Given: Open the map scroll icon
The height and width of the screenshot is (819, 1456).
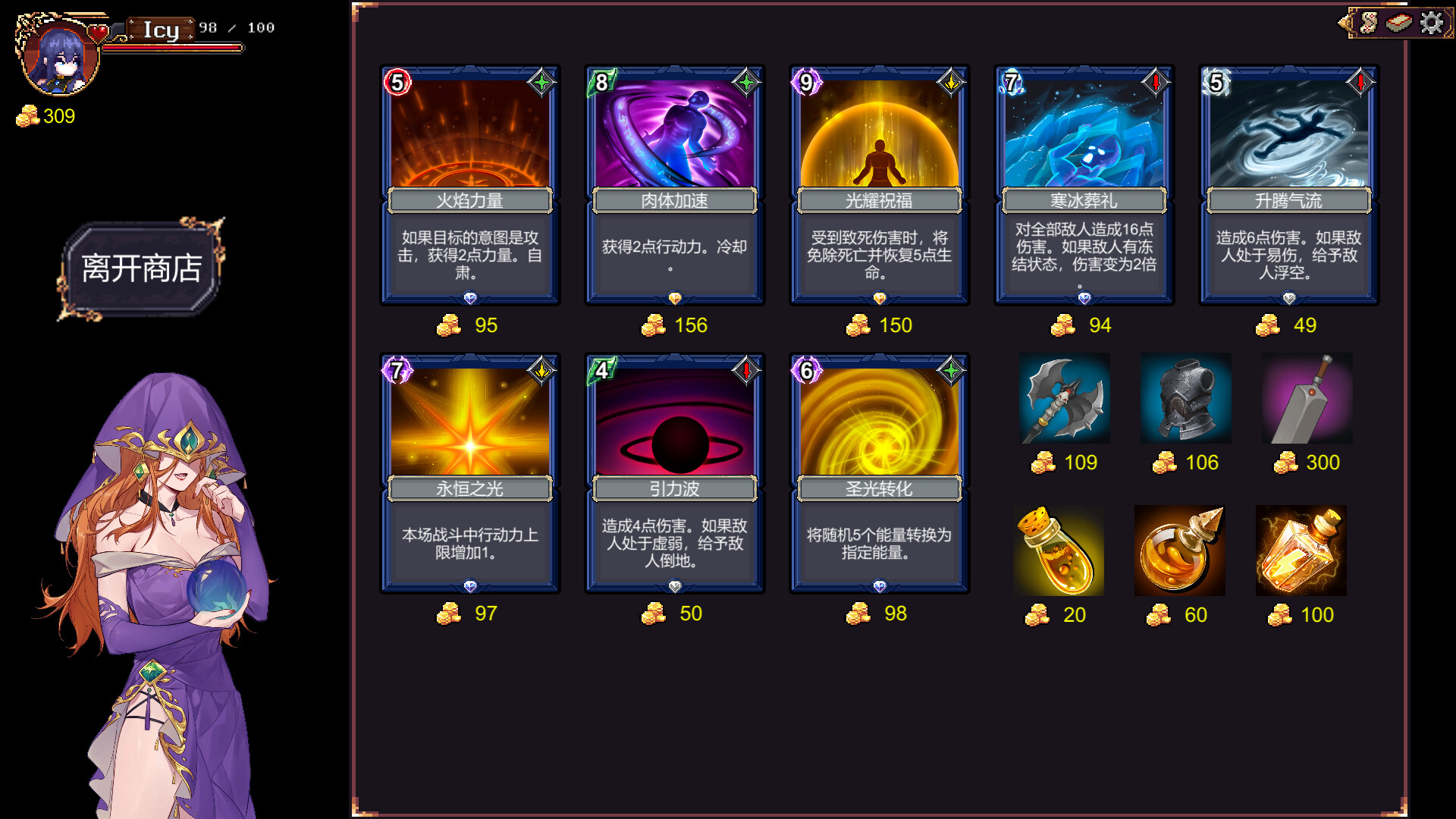Looking at the screenshot, I should [x=1369, y=23].
